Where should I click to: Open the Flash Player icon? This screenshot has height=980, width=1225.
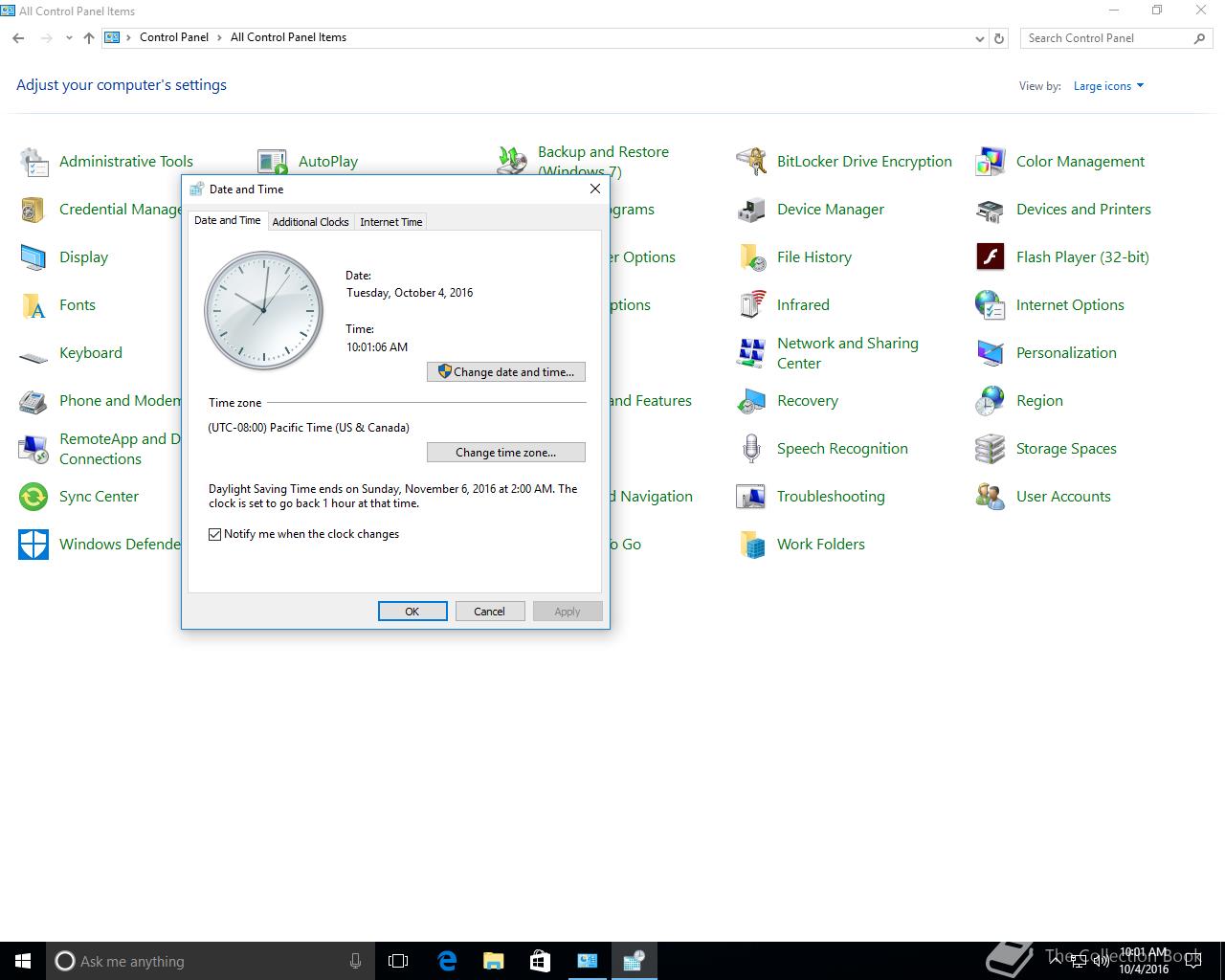pyautogui.click(x=991, y=257)
